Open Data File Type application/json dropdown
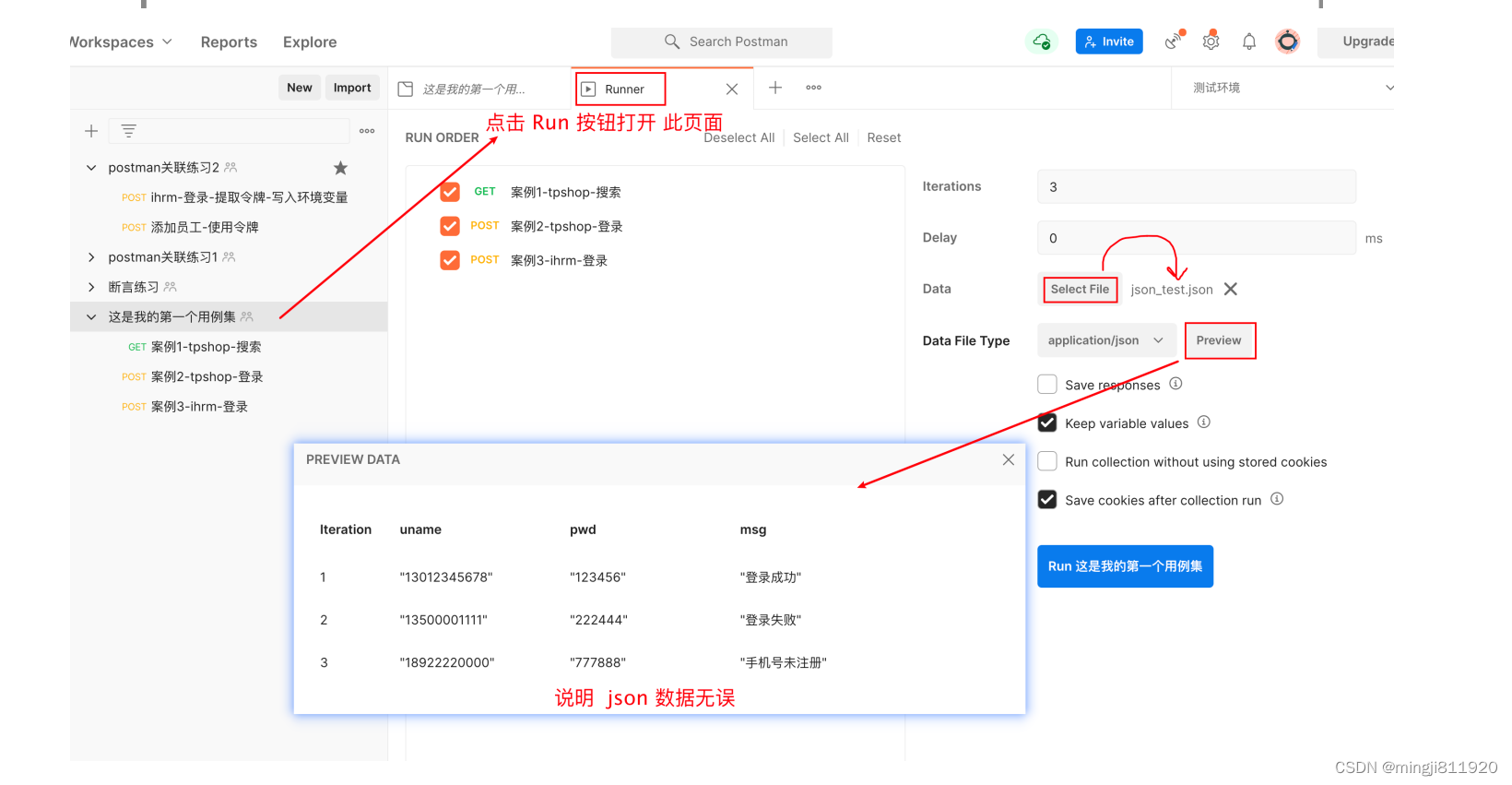This screenshot has height=785, width=1512. [x=1106, y=340]
